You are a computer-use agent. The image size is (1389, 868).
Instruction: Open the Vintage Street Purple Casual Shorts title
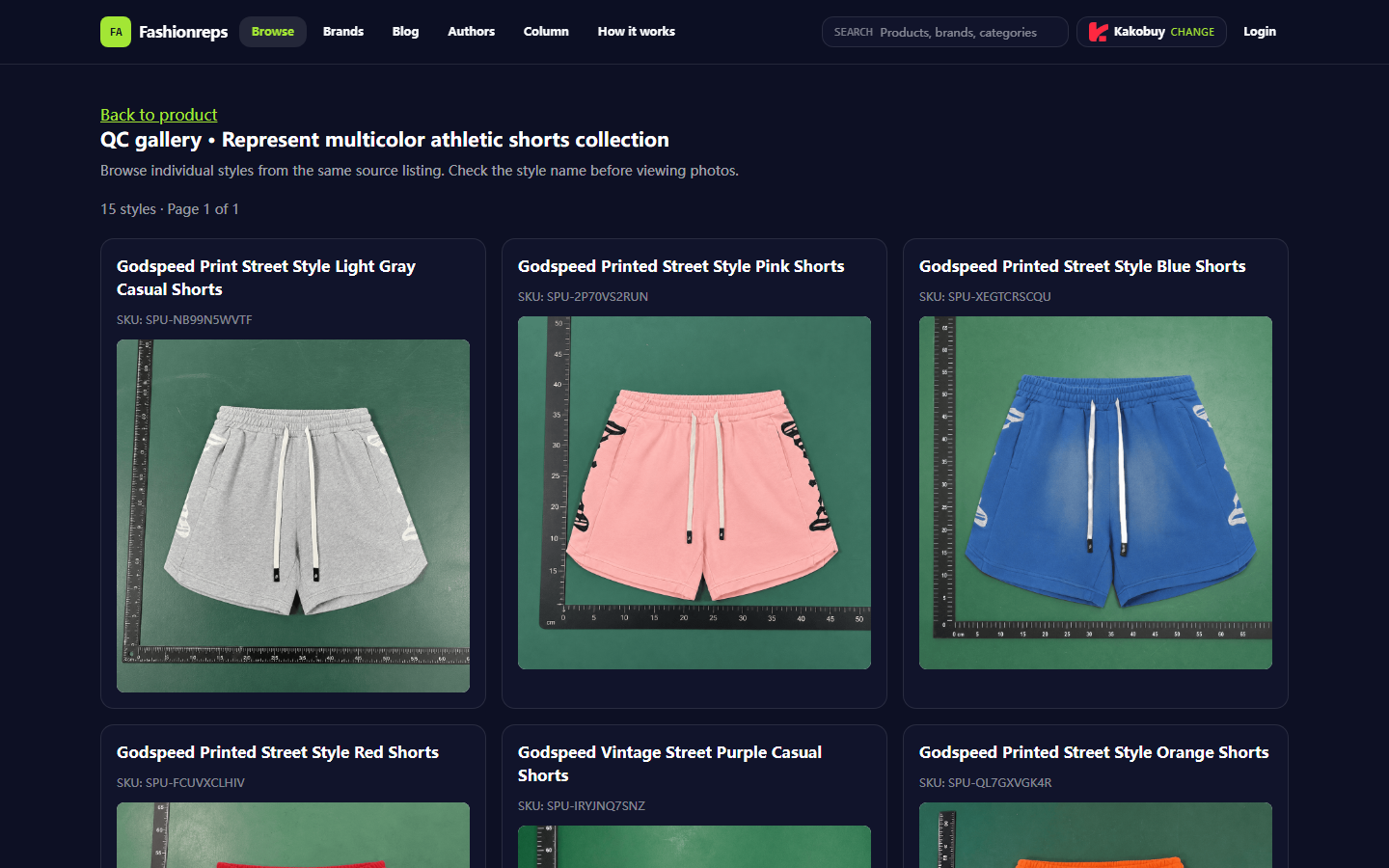(x=669, y=764)
